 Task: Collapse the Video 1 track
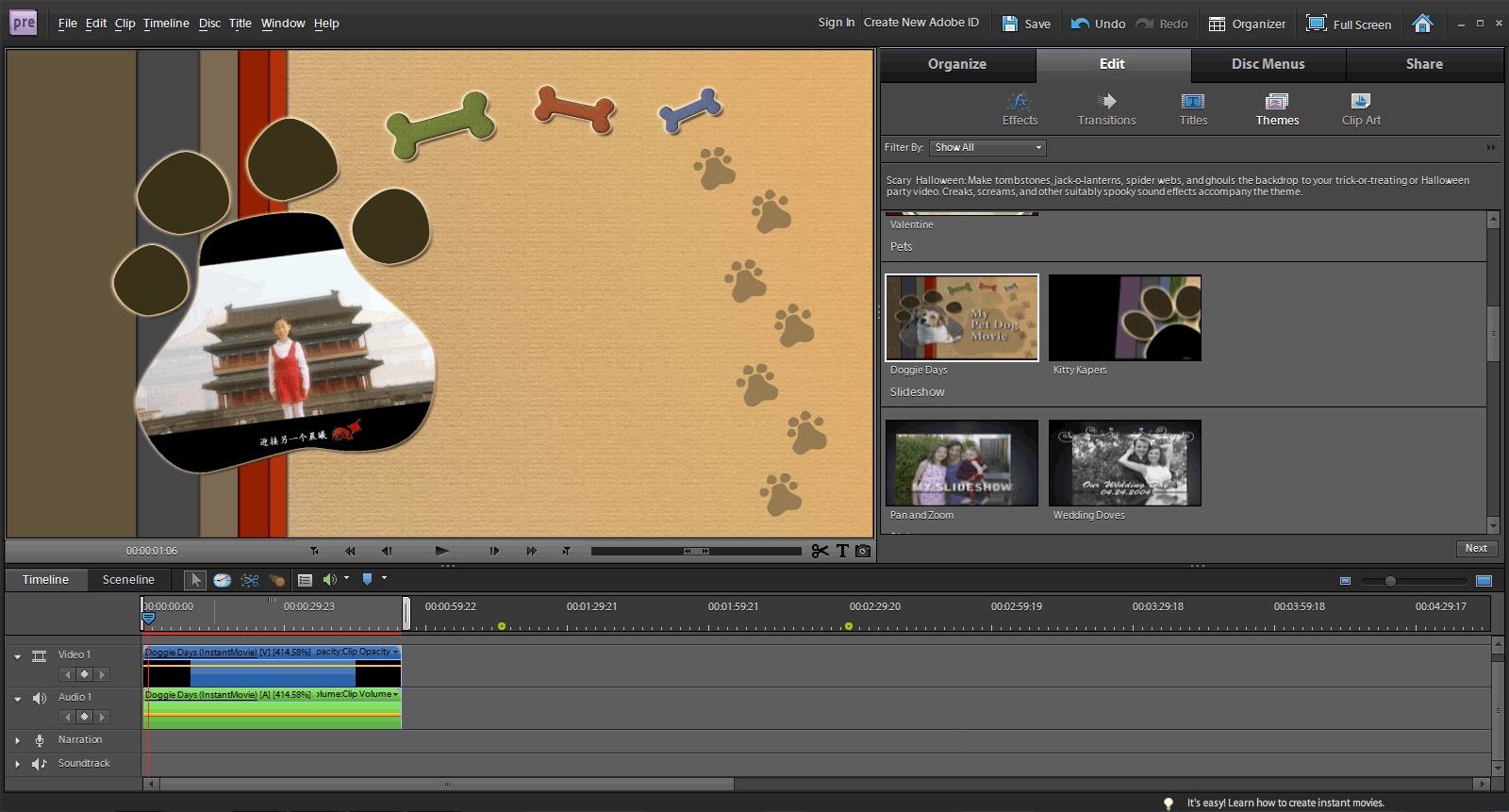18,656
